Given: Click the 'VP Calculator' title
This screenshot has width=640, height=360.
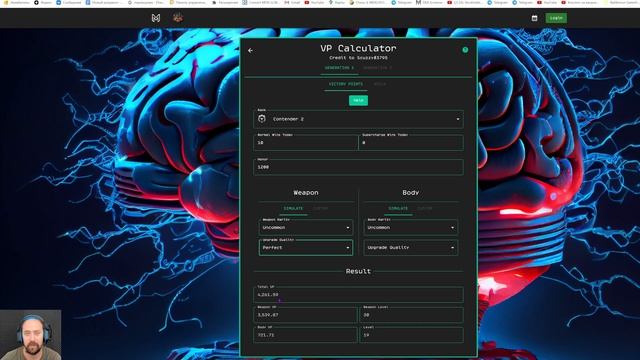Looking at the screenshot, I should point(358,48).
